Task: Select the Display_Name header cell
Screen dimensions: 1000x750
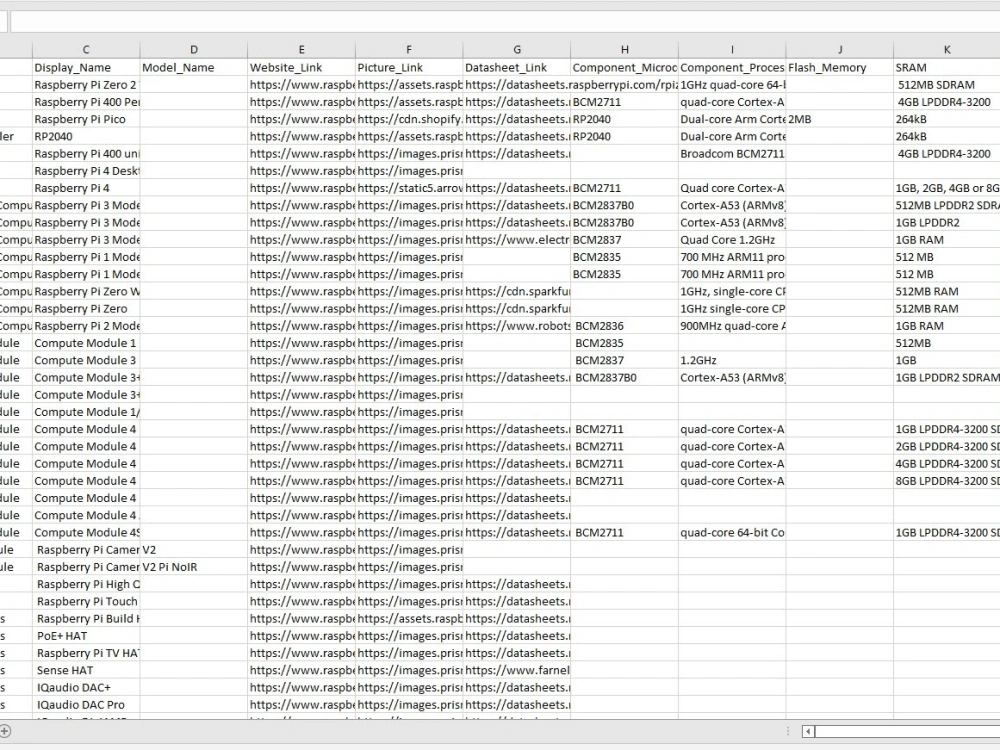Action: (x=86, y=68)
